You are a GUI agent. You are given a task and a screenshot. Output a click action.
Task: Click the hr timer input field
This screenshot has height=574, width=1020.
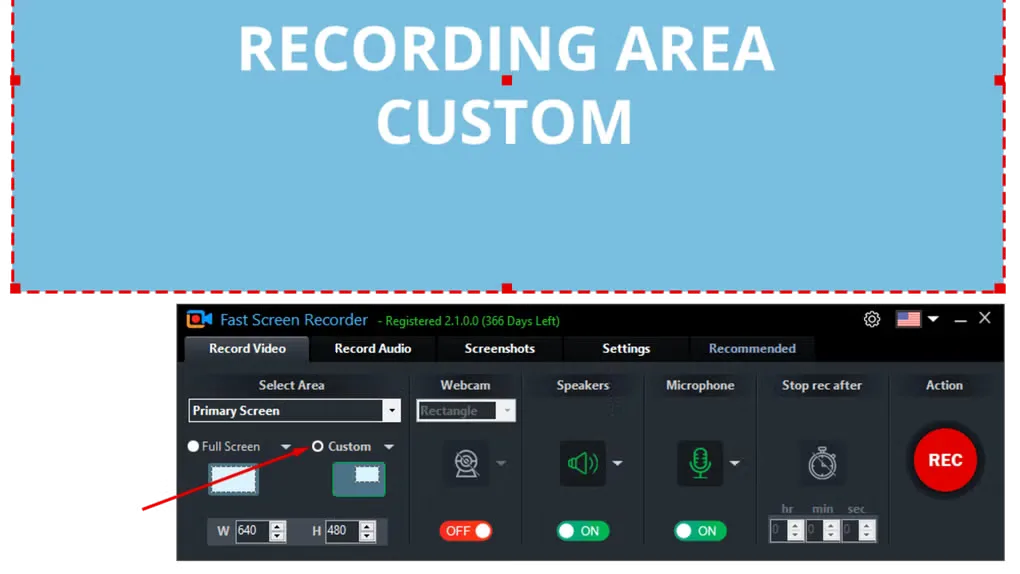779,531
